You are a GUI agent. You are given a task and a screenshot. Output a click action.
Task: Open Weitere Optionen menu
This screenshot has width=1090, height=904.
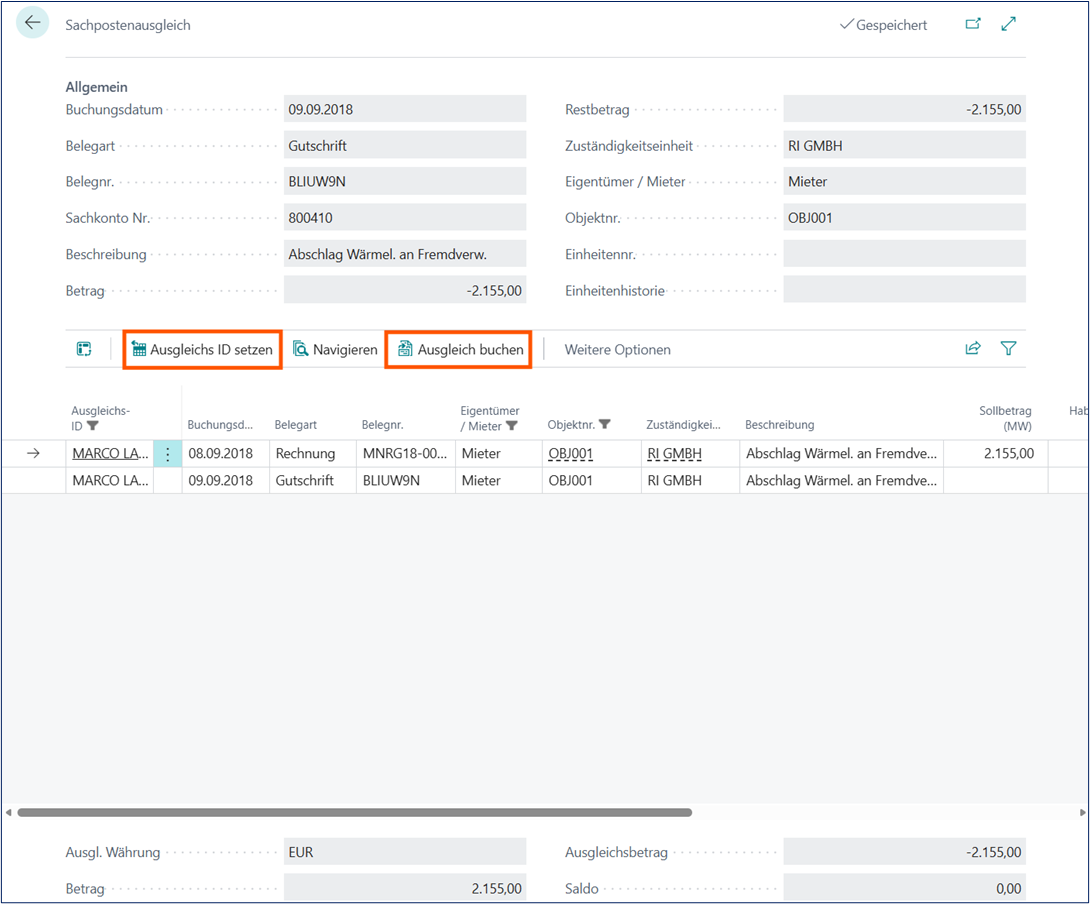(617, 350)
